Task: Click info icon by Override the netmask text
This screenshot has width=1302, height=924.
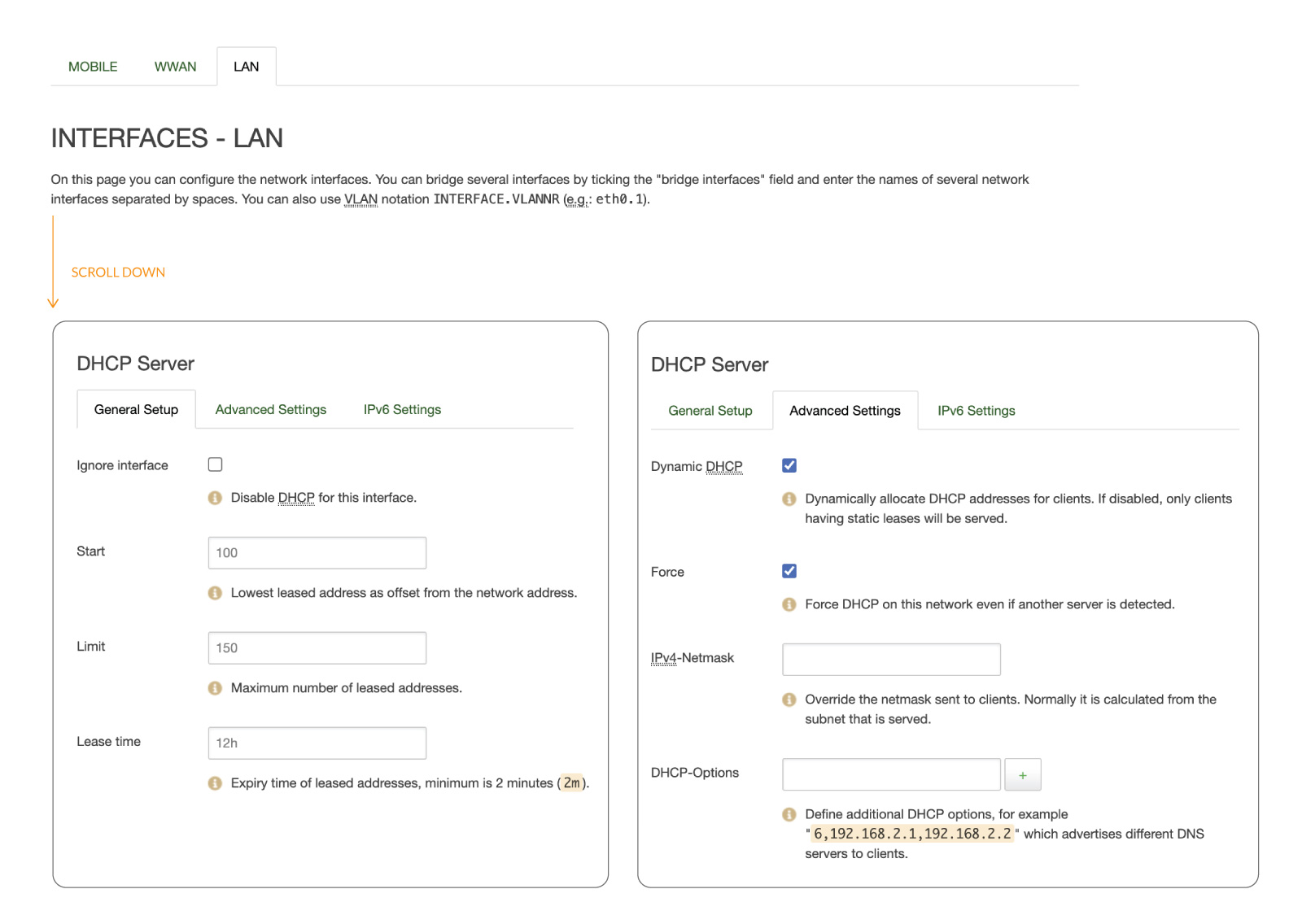Action: pos(789,700)
